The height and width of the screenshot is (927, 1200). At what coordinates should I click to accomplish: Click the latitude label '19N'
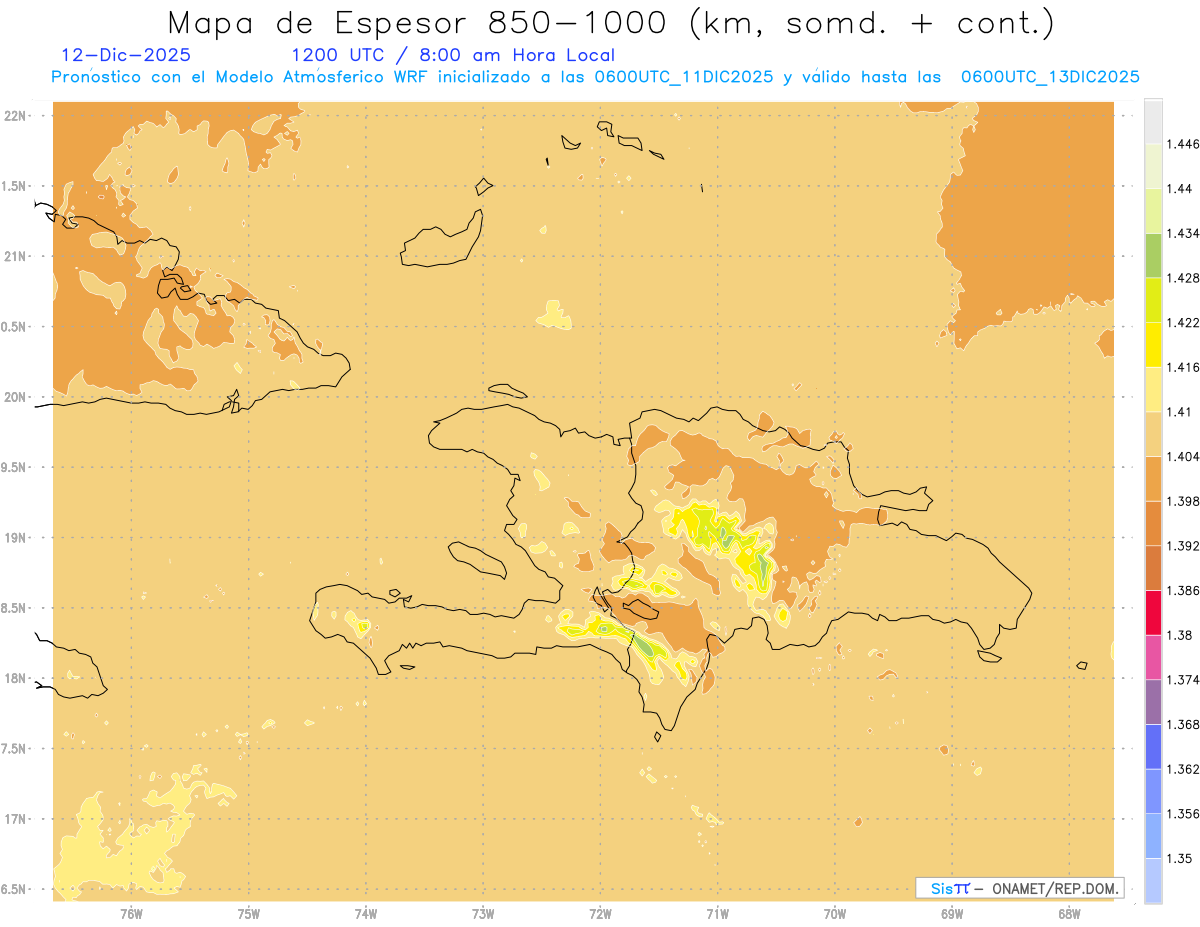(x=14, y=538)
